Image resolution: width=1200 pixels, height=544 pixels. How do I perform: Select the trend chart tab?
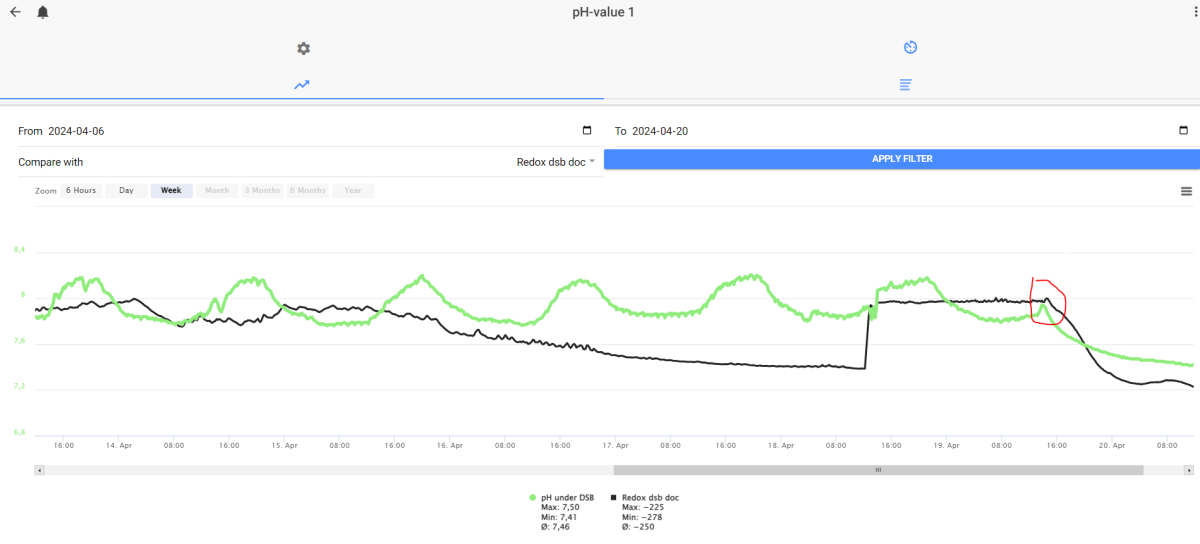(x=302, y=85)
